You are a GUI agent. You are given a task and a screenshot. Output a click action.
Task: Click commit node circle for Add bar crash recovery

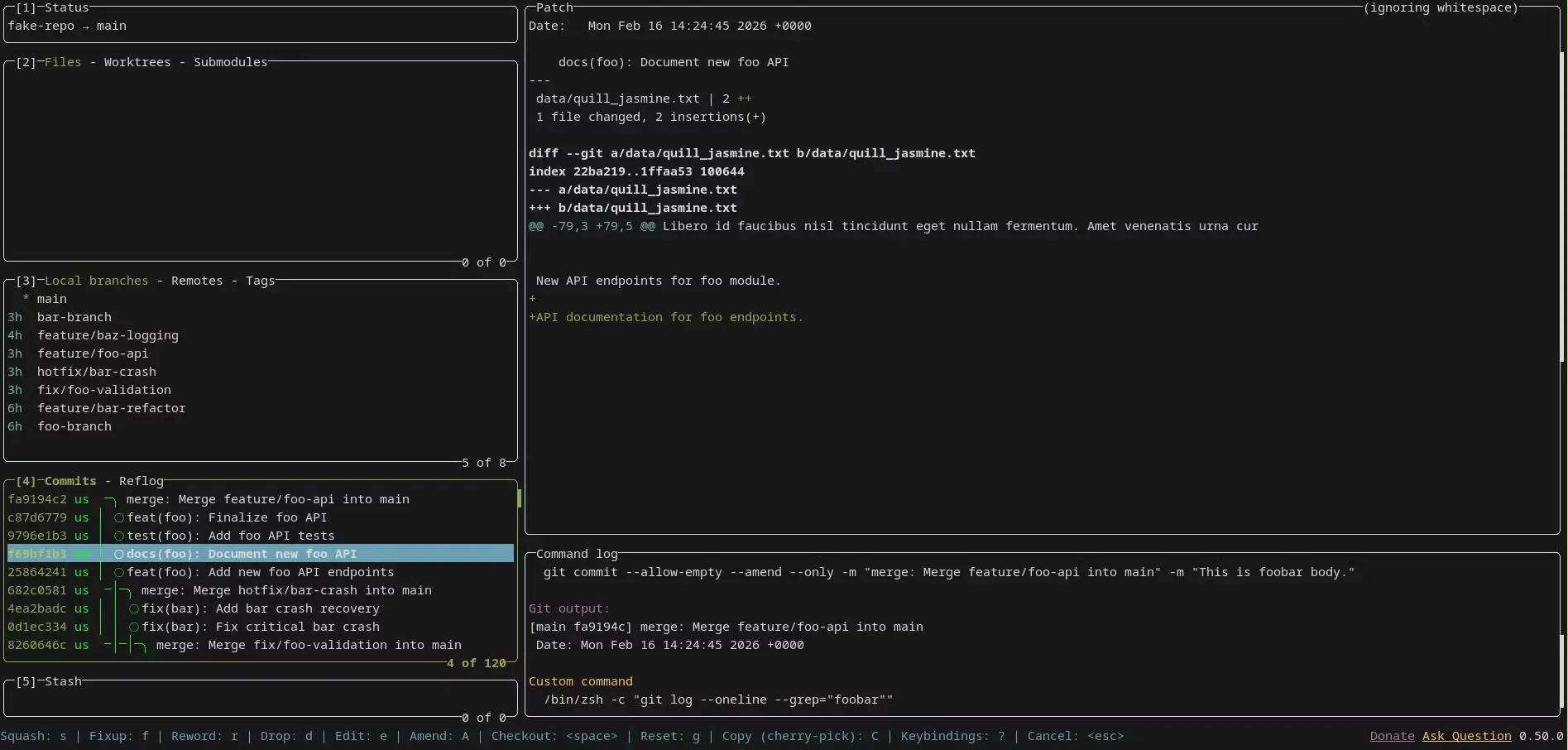pyautogui.click(x=134, y=609)
